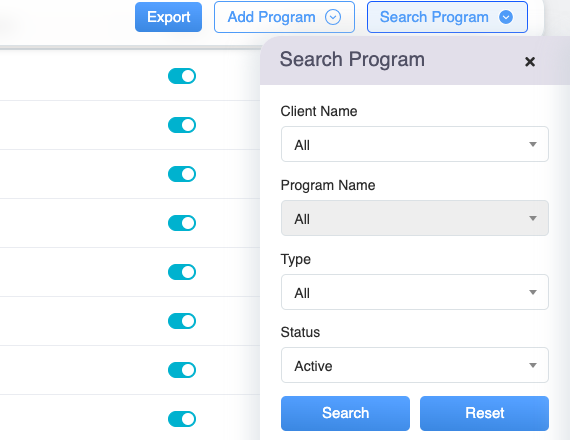
Task: Click the Type dropdown arrow icon
Action: coord(533,292)
